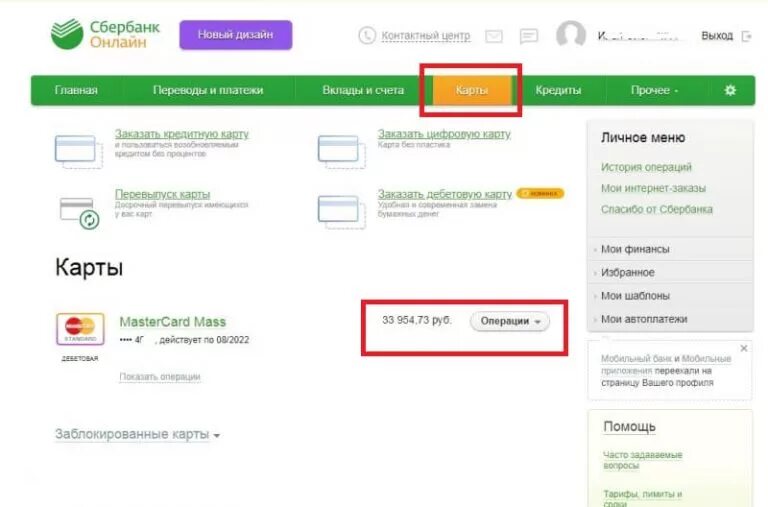The height and width of the screenshot is (507, 768).
Task: Open the Операции dropdown button
Action: [x=510, y=321]
